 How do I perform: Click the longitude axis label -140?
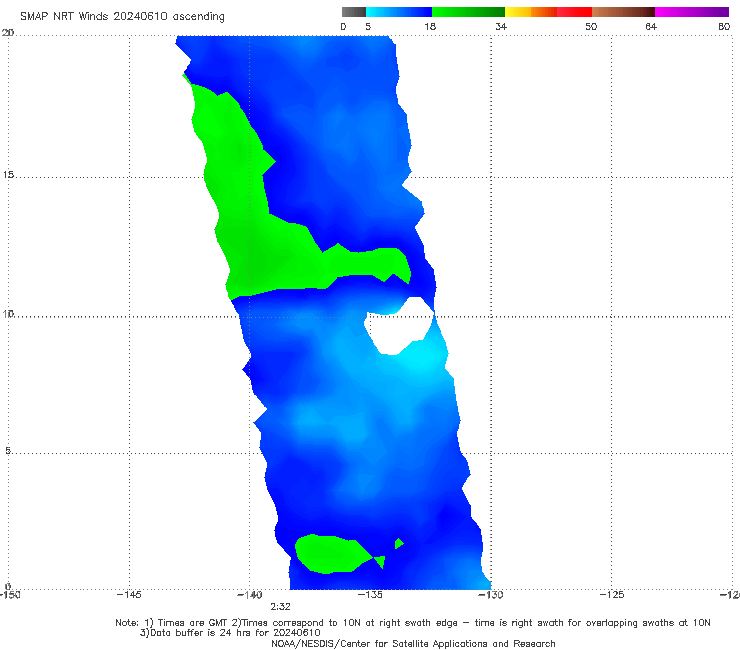250,595
